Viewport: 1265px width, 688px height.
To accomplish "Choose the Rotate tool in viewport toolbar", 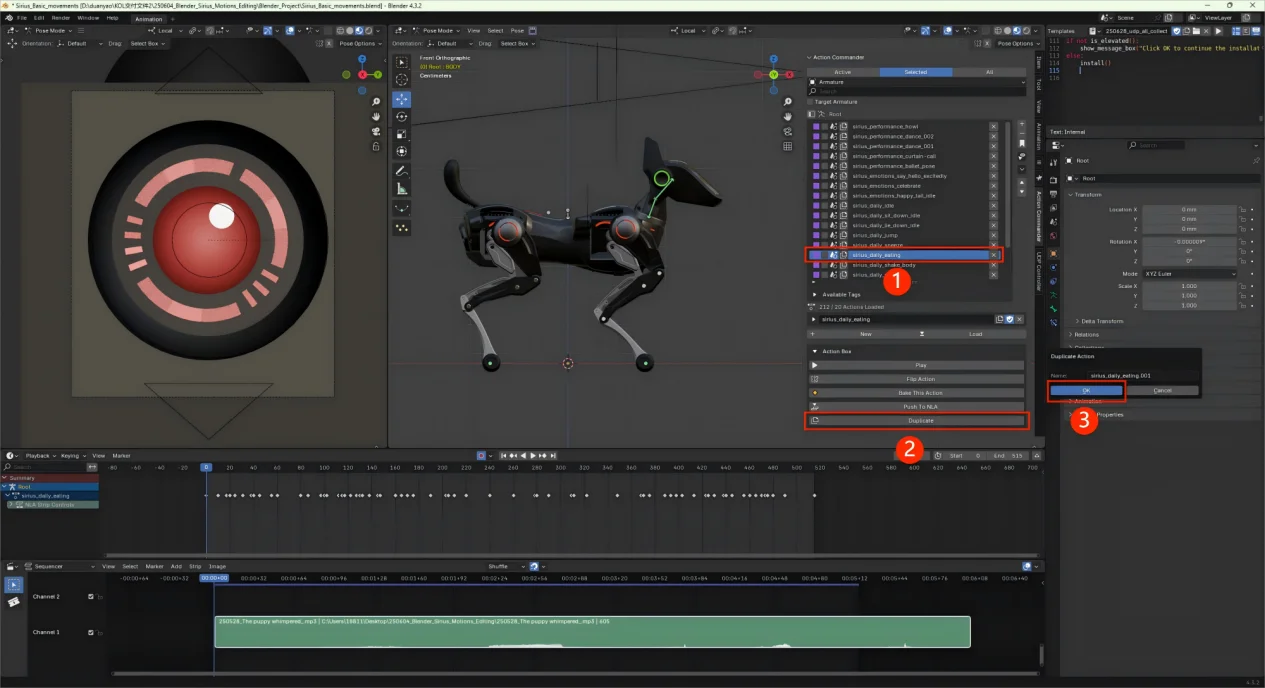I will point(401,116).
